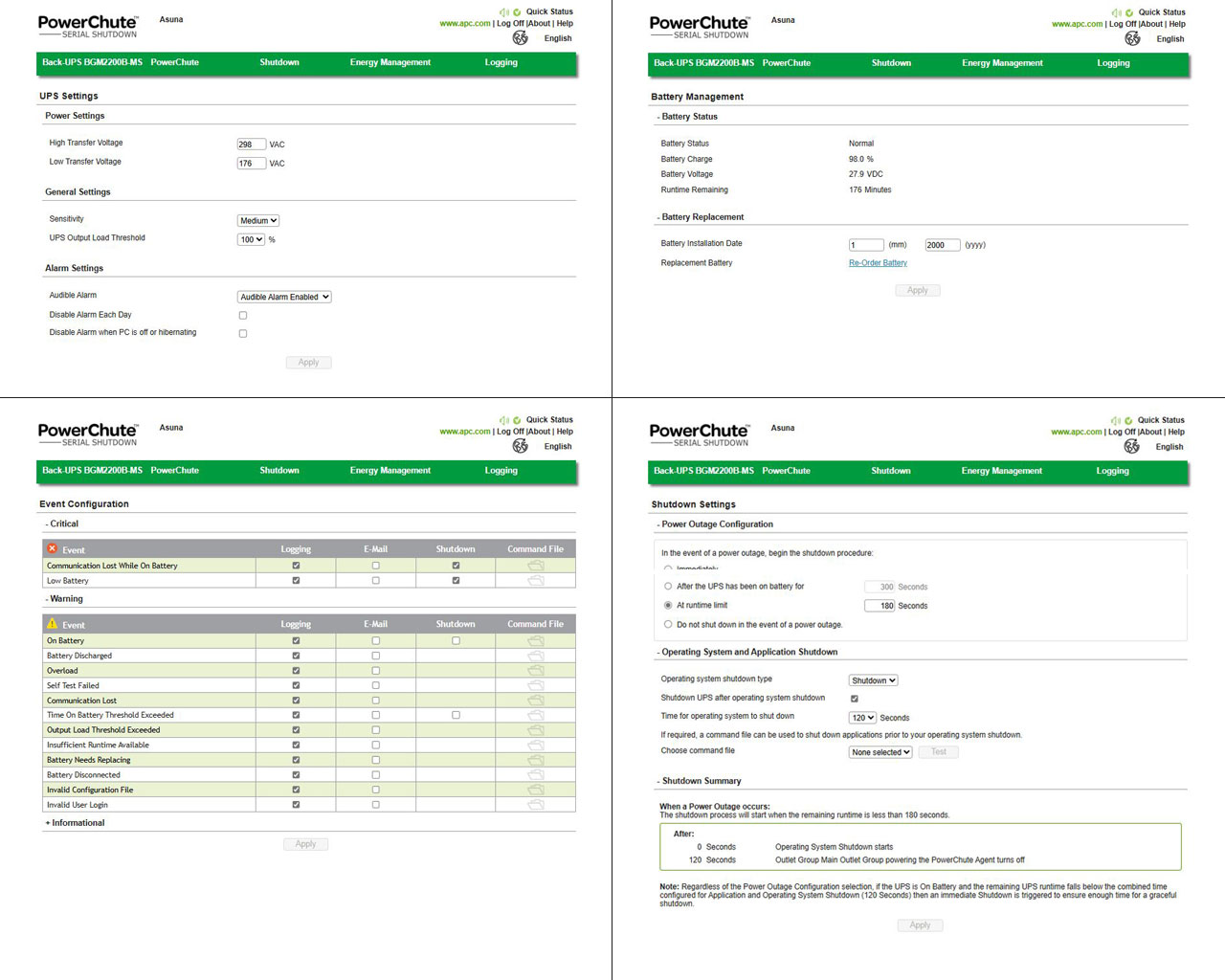Click the High Transfer Voltage field
Screen dimensions: 1225x980
[251, 145]
